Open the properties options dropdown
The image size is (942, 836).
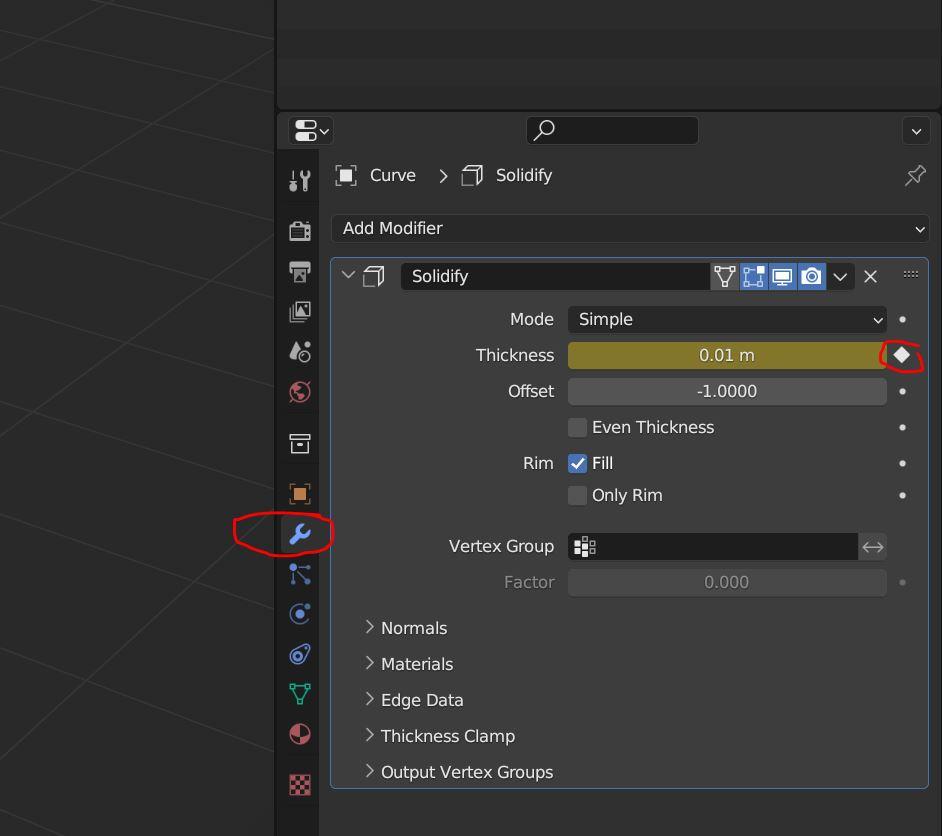[x=916, y=131]
